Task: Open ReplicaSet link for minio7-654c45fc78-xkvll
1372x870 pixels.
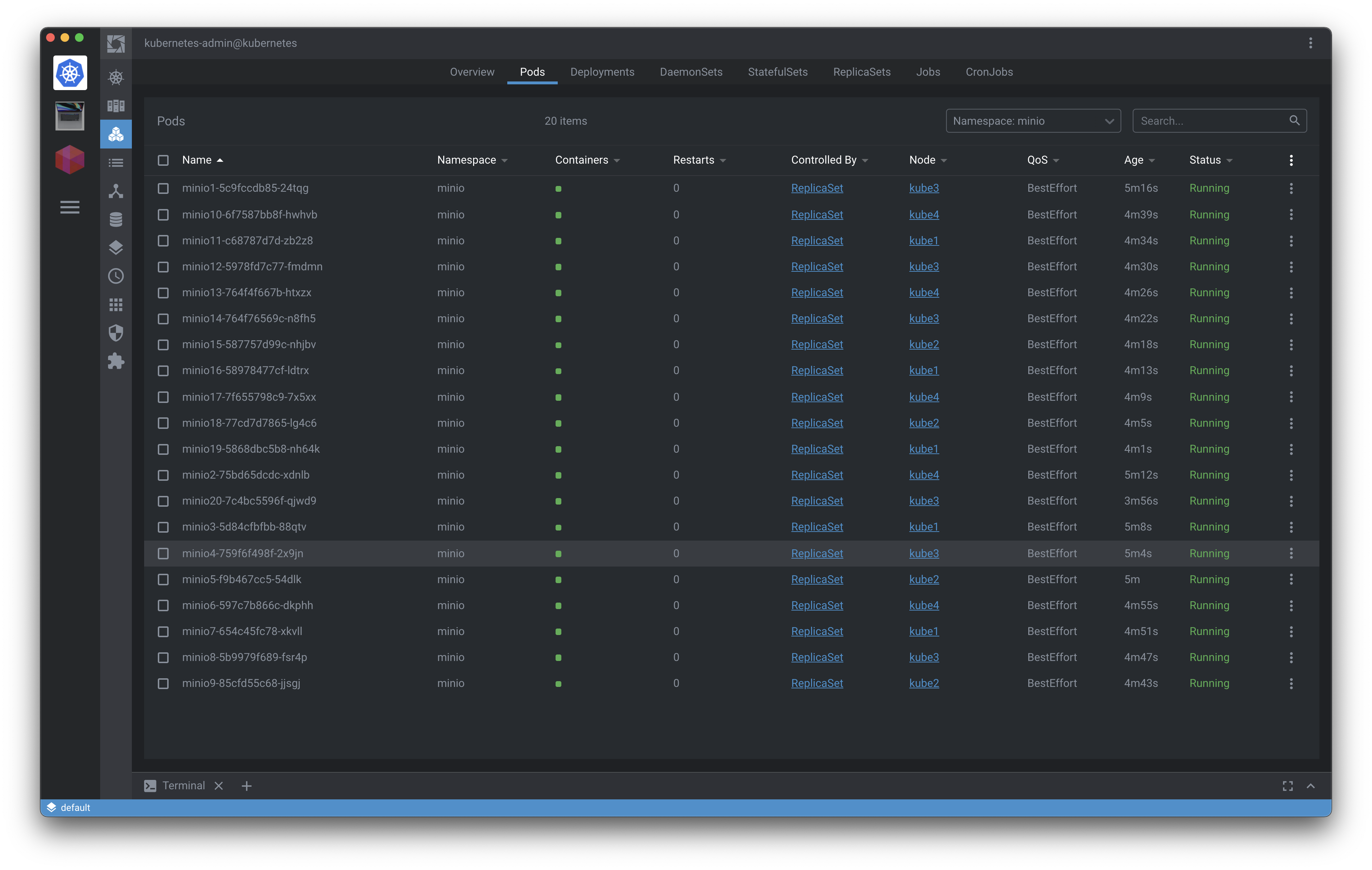Action: coord(817,632)
